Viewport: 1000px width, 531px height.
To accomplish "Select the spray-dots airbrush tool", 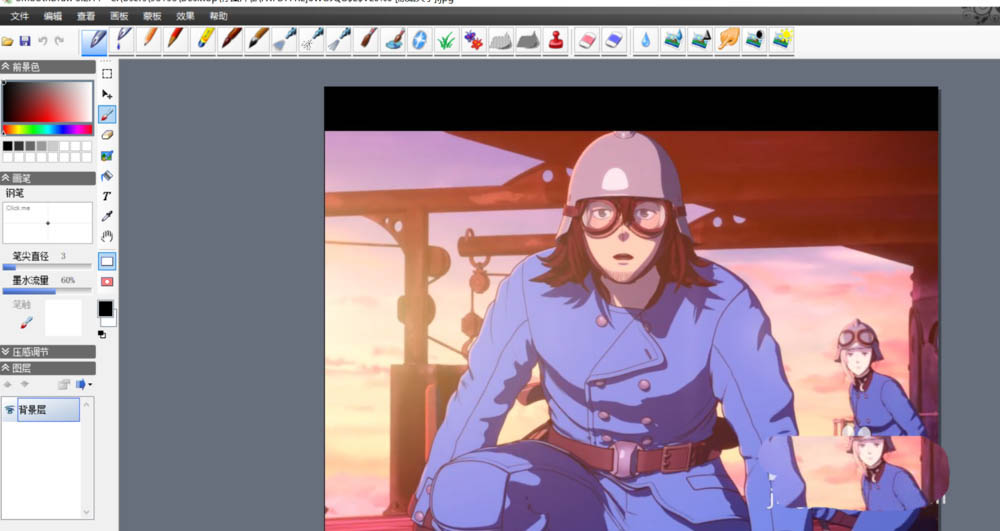I will (x=312, y=41).
